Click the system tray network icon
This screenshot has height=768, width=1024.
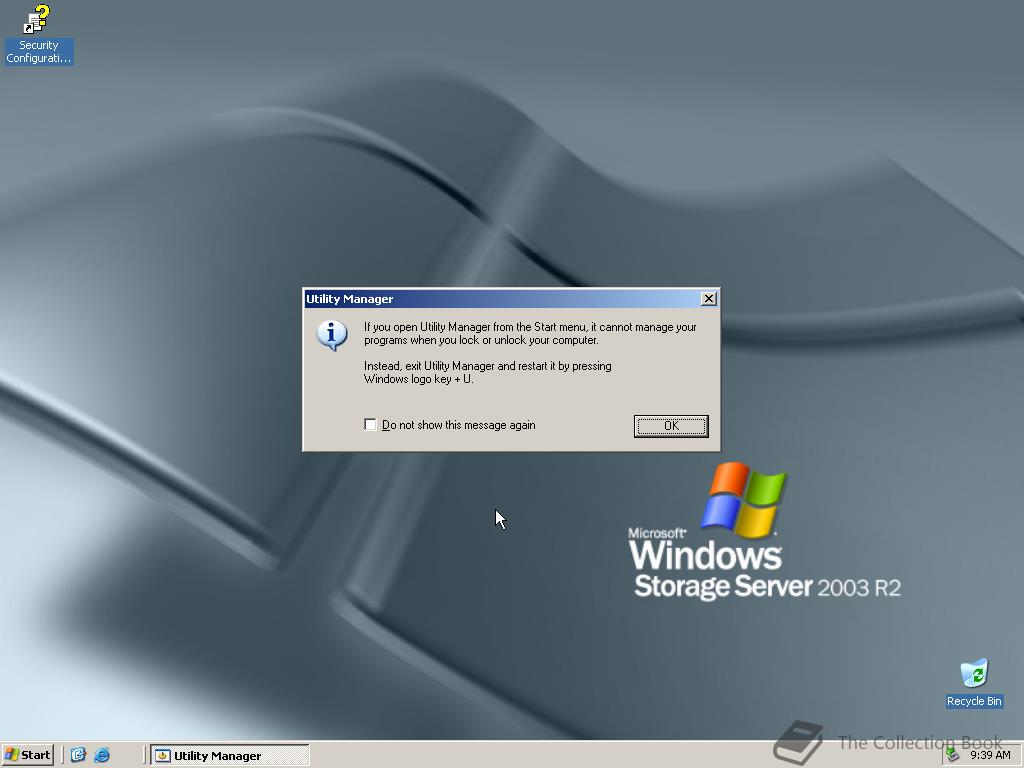click(x=953, y=755)
